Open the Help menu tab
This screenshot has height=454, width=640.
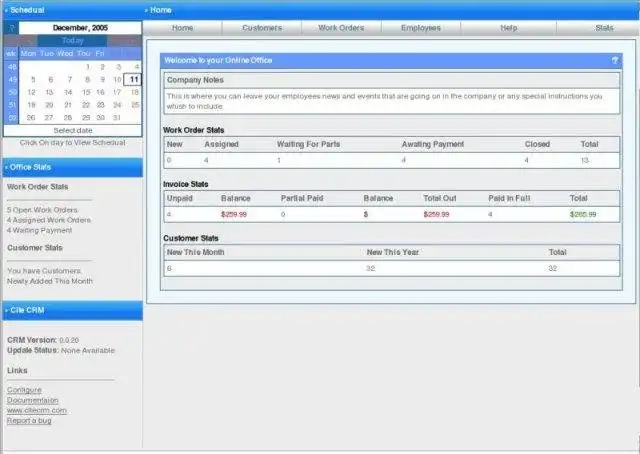point(509,28)
